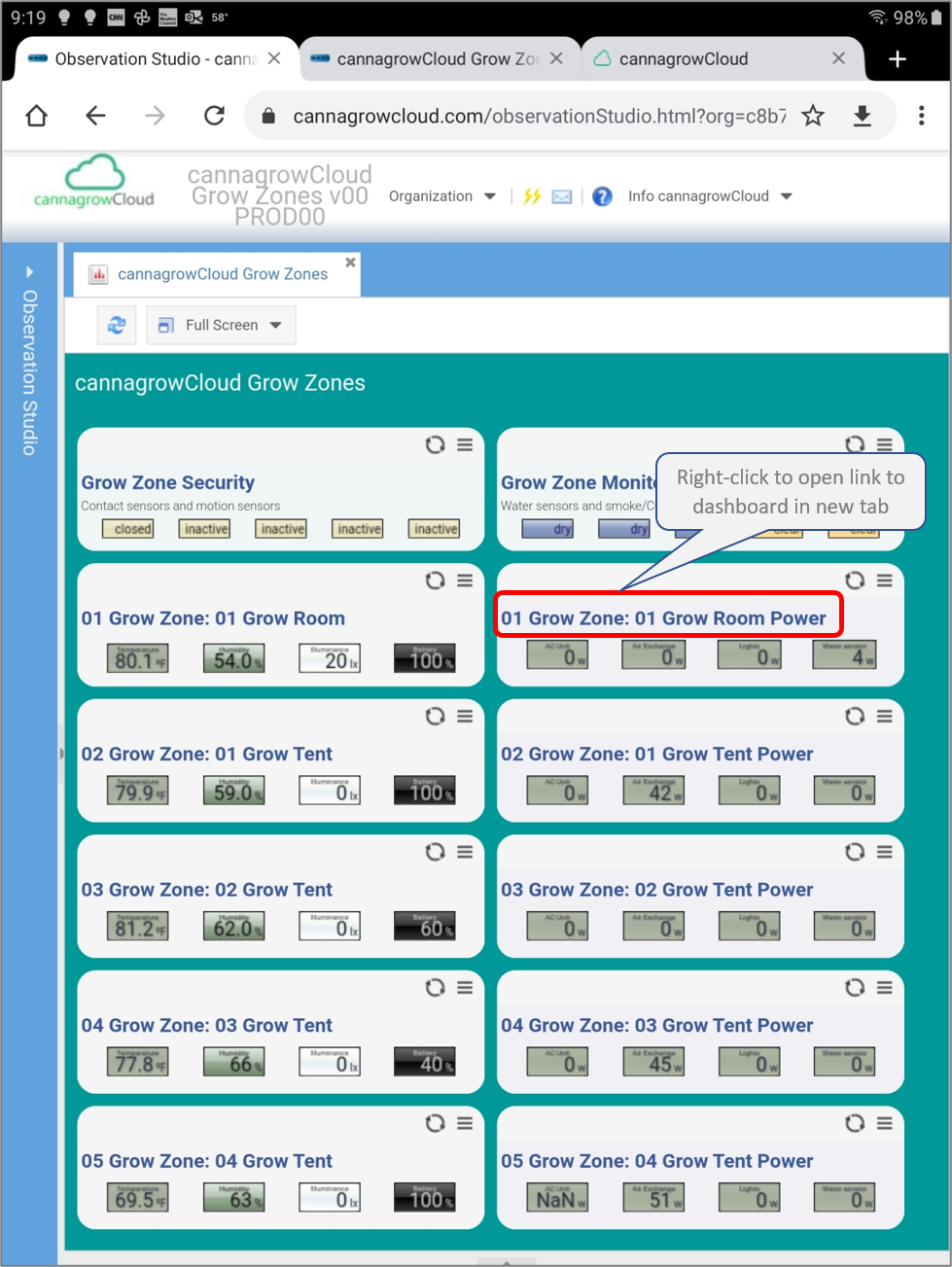Open 03 Grow Zone: 02 Grow Tent link
The height and width of the screenshot is (1267, 952).
pos(206,890)
